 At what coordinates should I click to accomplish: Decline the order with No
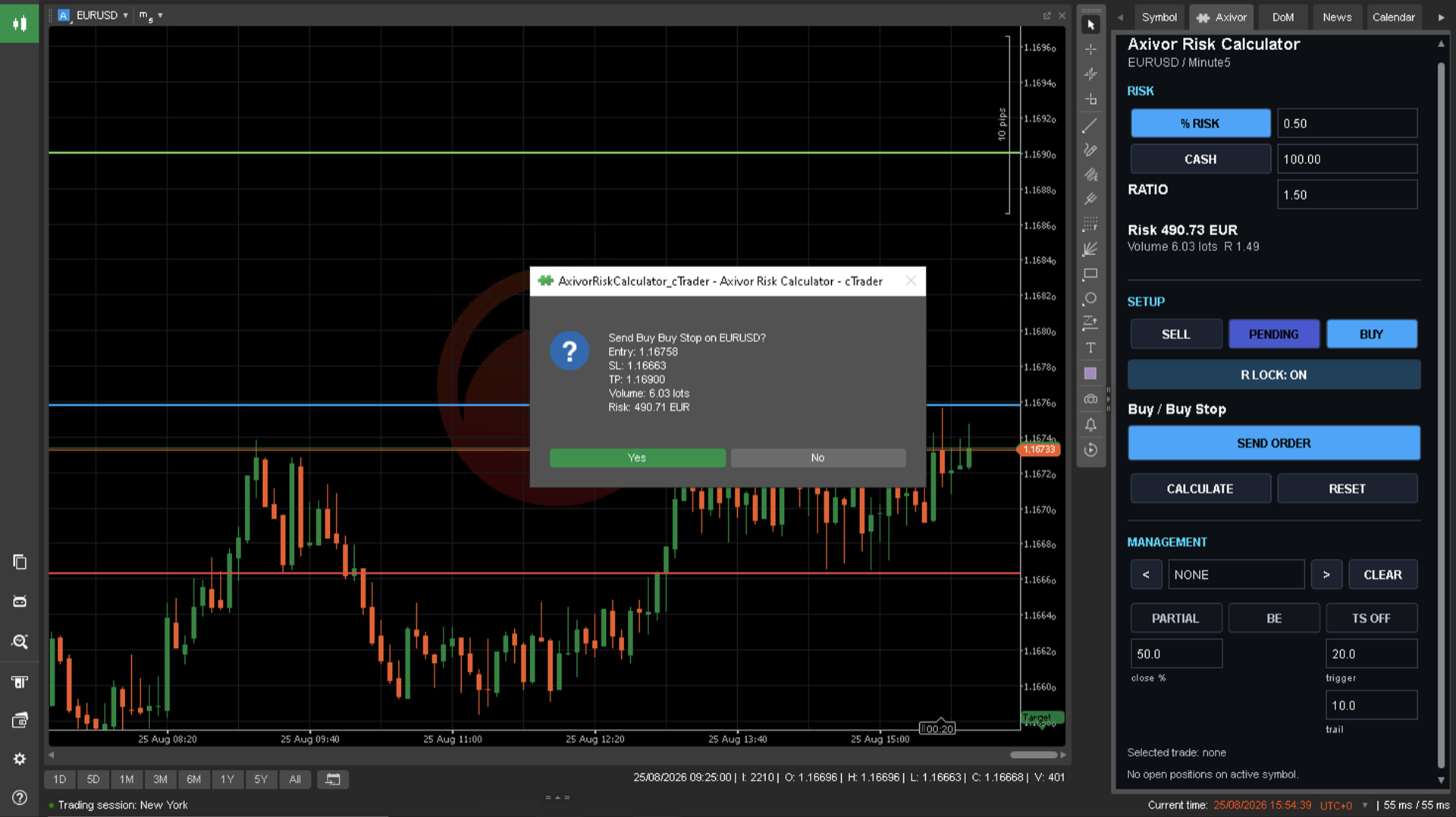[x=817, y=458]
